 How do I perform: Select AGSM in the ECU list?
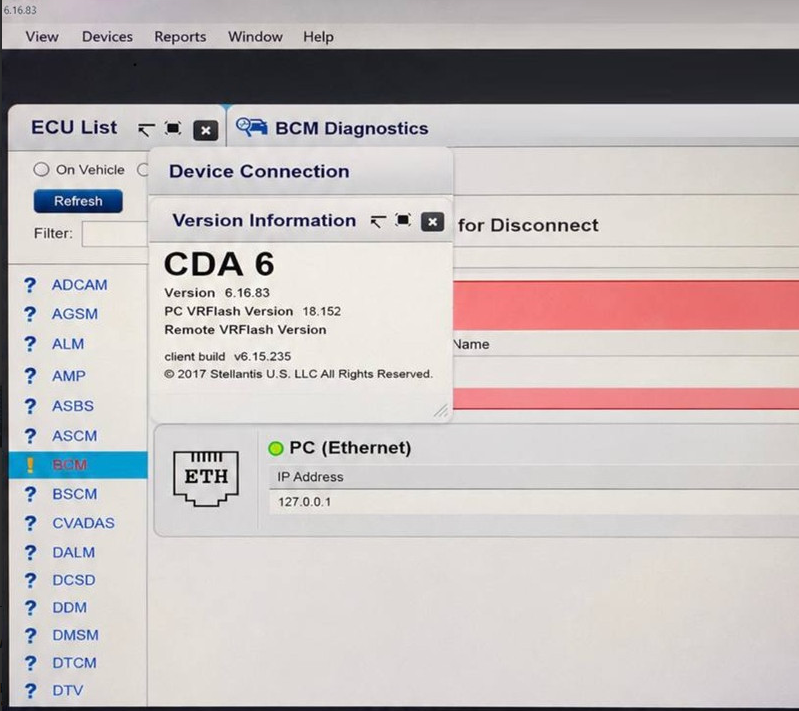coord(74,314)
